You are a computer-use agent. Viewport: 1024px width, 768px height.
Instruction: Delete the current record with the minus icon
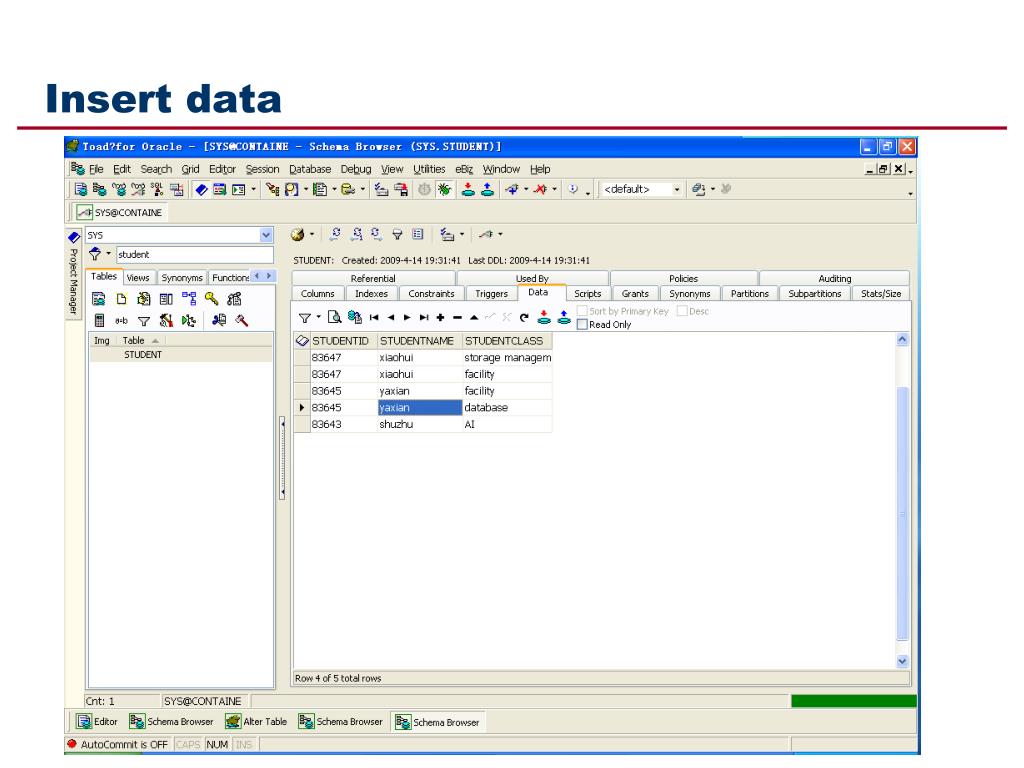coord(457,317)
